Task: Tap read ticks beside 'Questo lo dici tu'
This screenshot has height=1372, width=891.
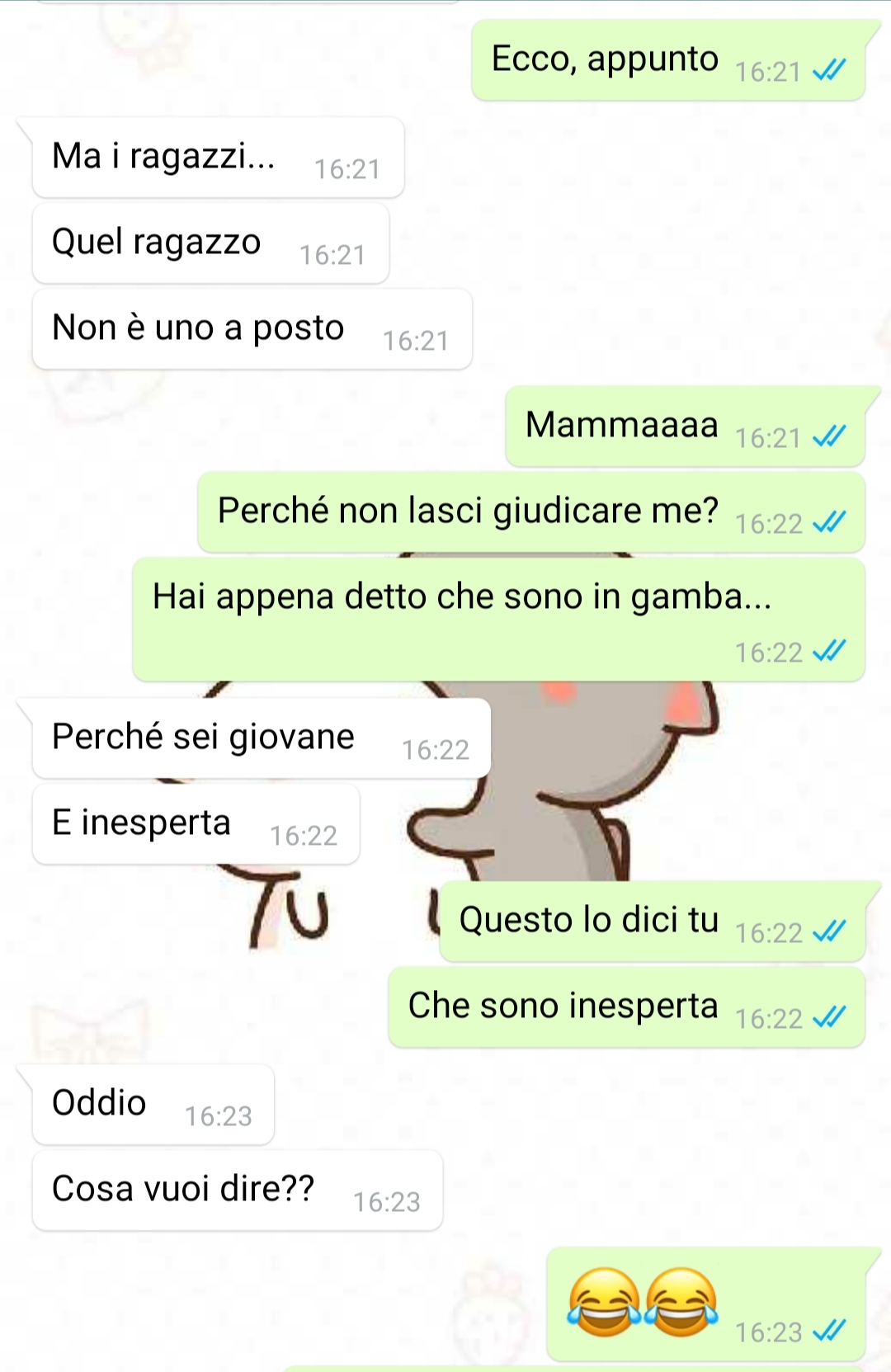Action: point(829,932)
